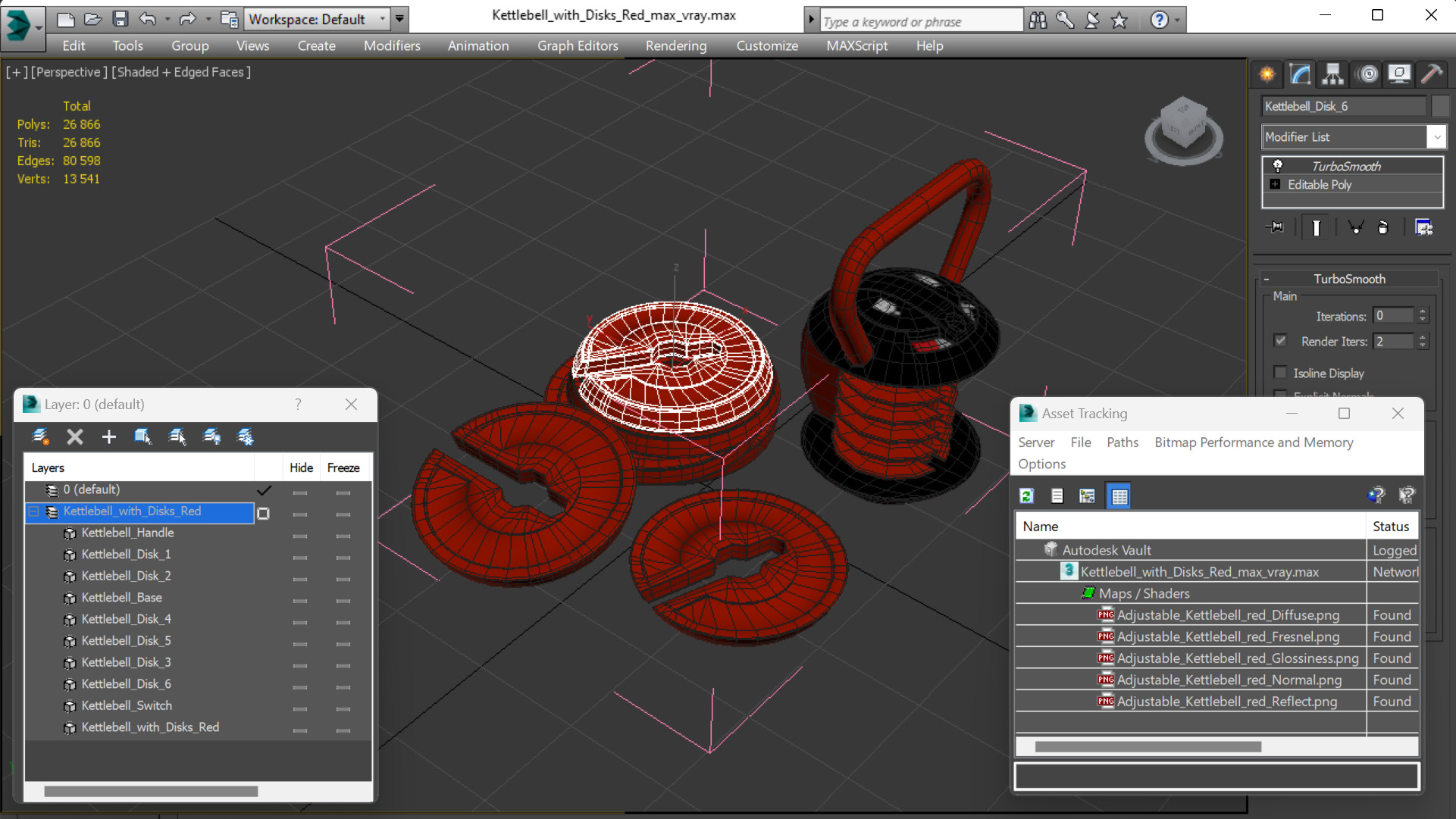
Task: Enable the Isoline Display checkbox
Action: pyautogui.click(x=1281, y=373)
